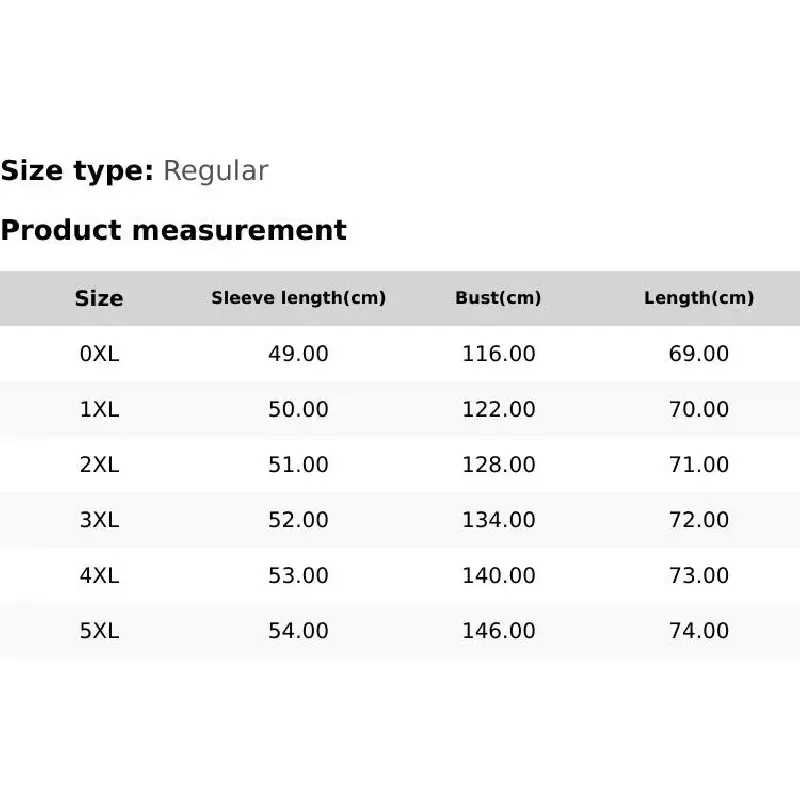
Task: Click the Size column header
Action: (99, 298)
